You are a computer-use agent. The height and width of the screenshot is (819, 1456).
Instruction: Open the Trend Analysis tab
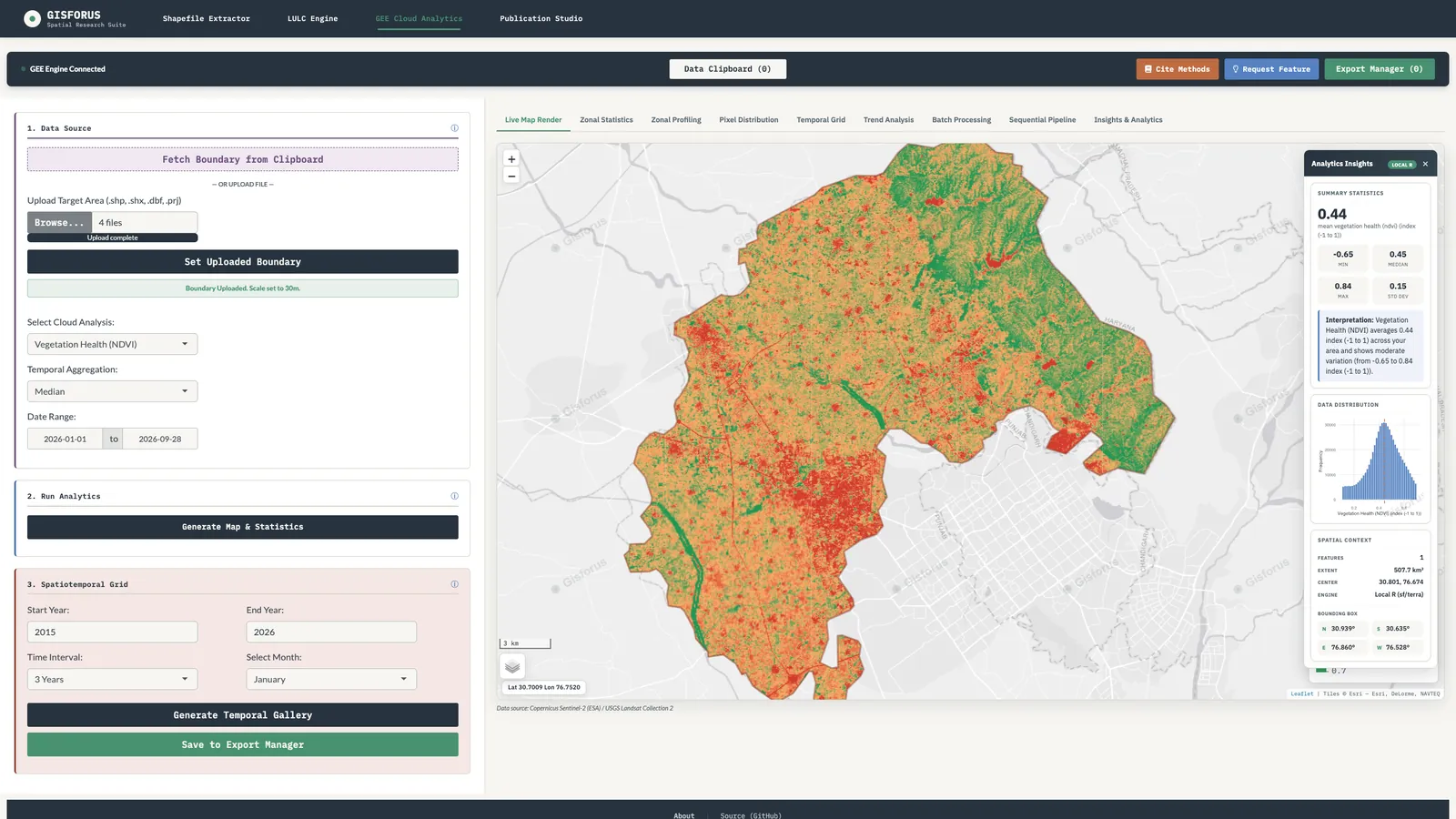[888, 120]
